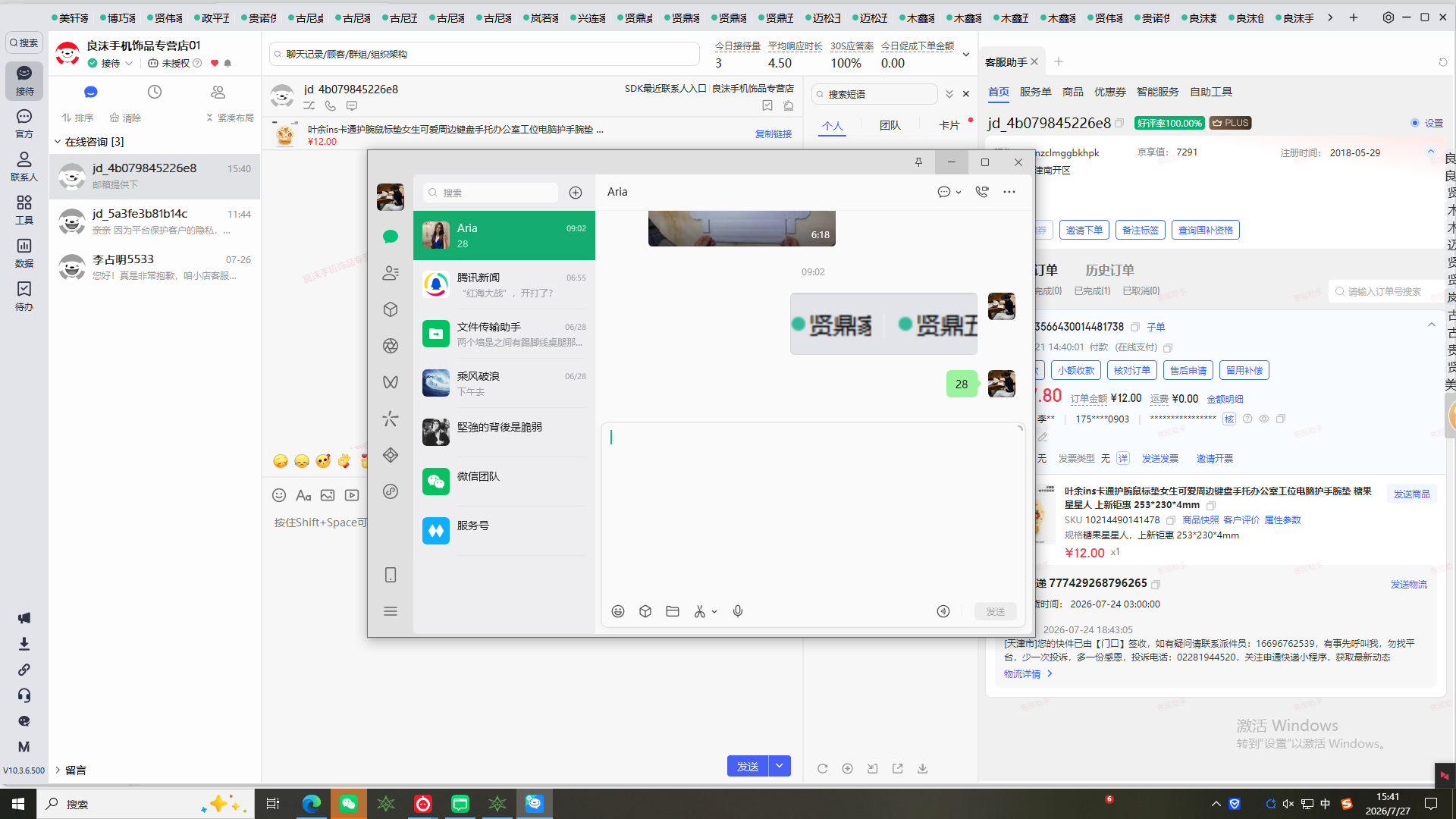Collapse the 在线咨询 [3] group
1456x819 pixels.
tap(58, 142)
